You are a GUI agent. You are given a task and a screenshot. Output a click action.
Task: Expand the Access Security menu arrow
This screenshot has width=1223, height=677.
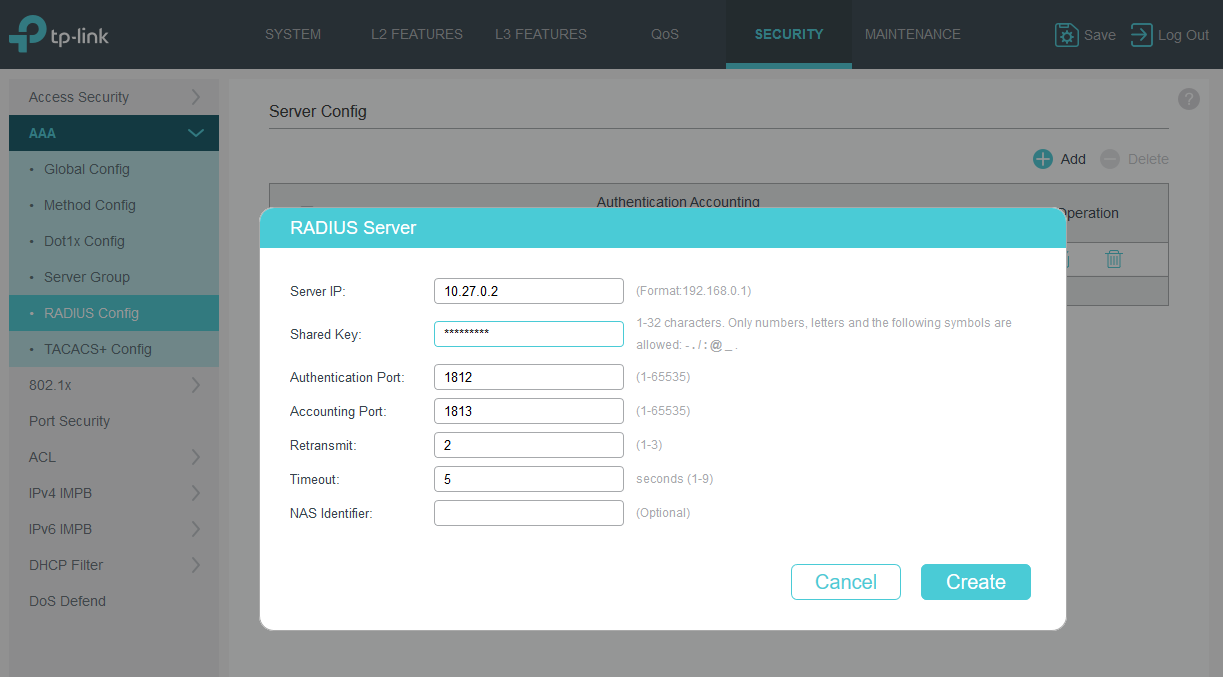click(195, 97)
